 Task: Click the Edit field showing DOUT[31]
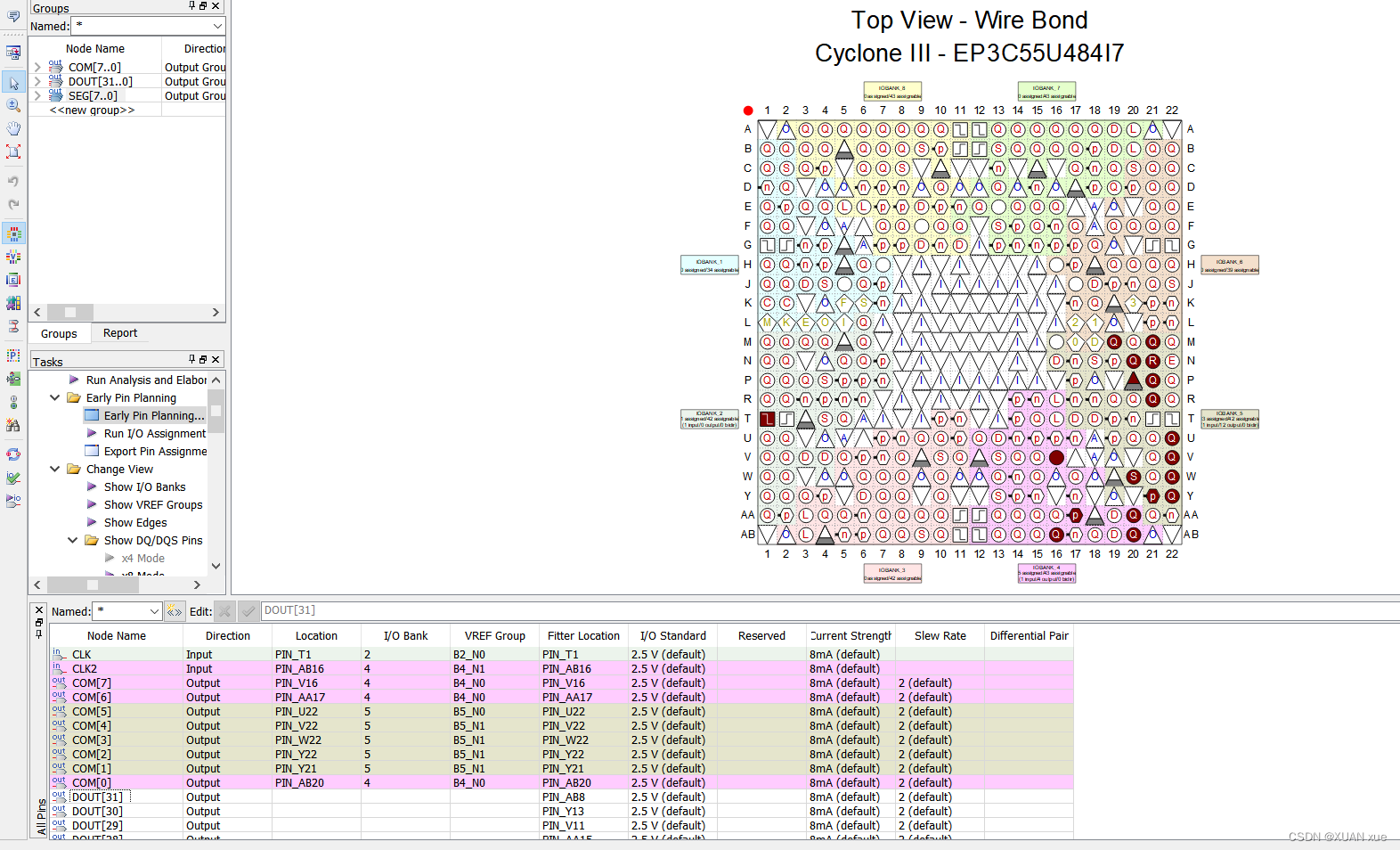click(x=829, y=610)
